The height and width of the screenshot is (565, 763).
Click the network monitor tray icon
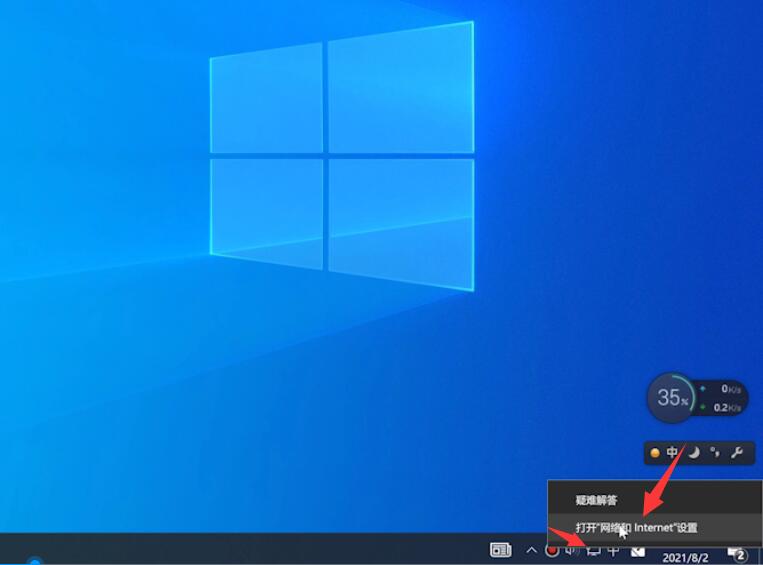[x=593, y=551]
